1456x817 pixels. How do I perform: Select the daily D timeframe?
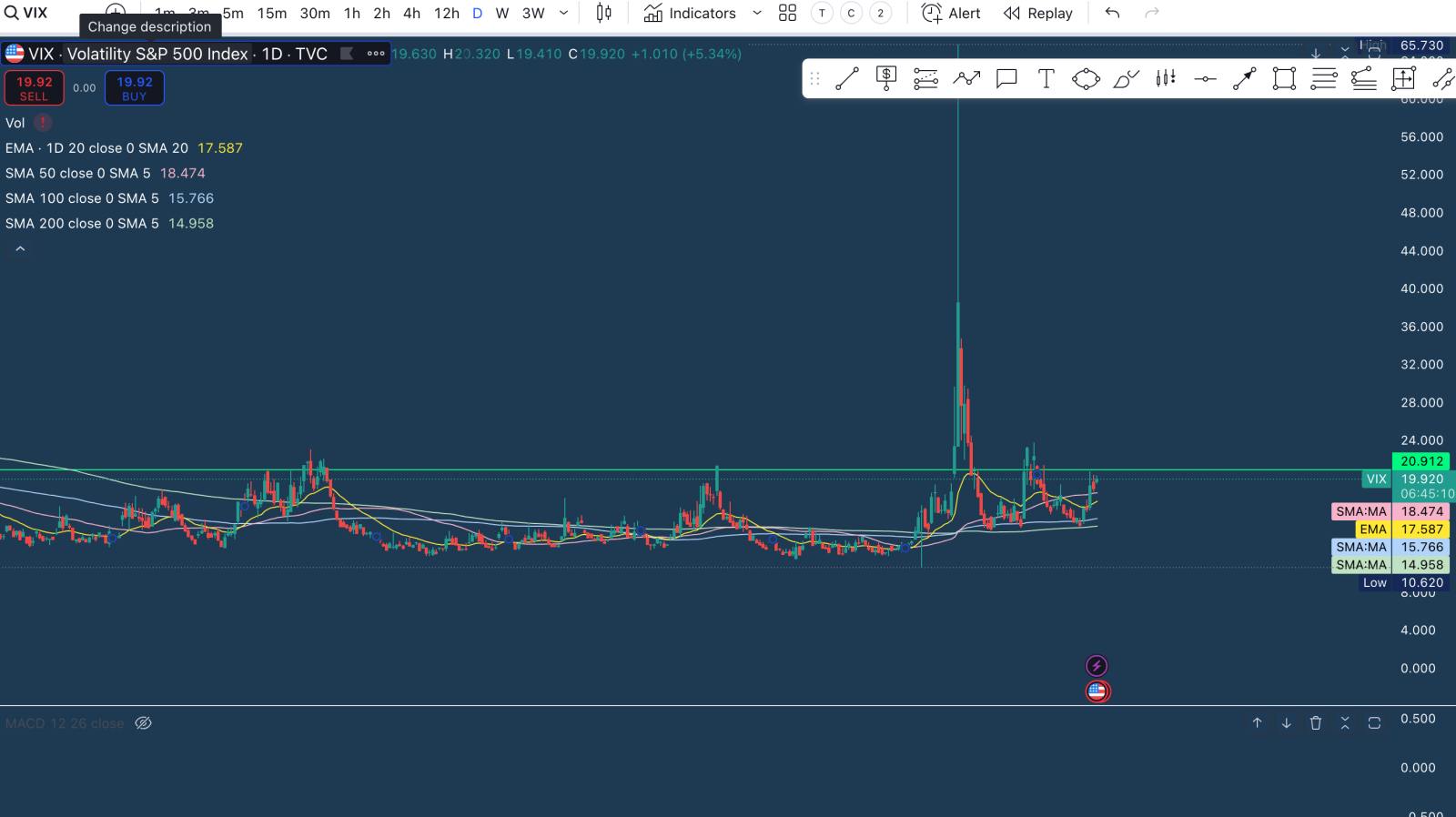(477, 13)
